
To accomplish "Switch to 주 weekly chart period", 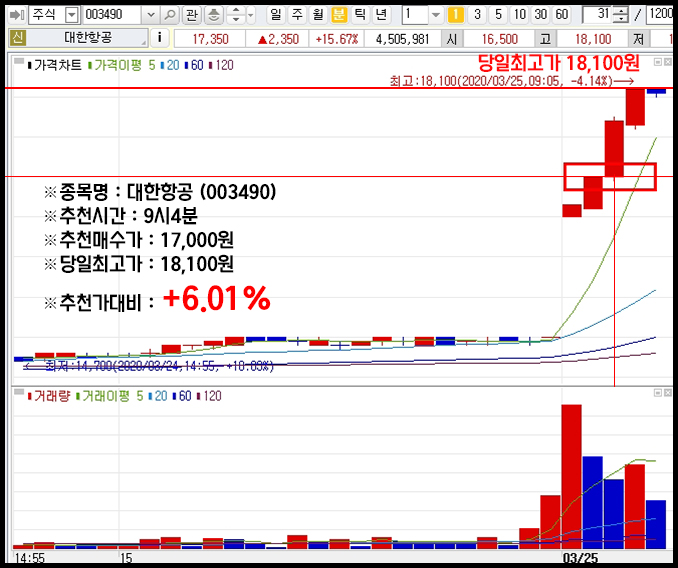I will pos(297,15).
